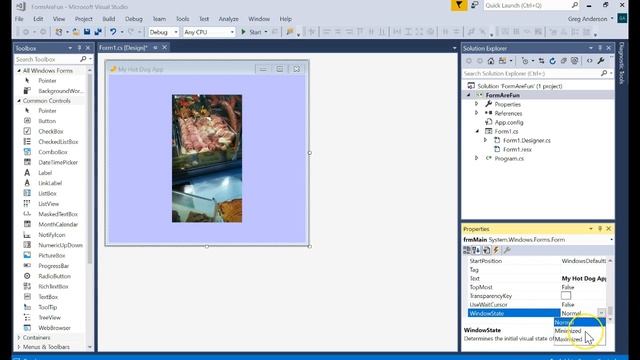Click the New Project toolbar icon
The height and width of the screenshot is (360, 640).
click(59, 31)
